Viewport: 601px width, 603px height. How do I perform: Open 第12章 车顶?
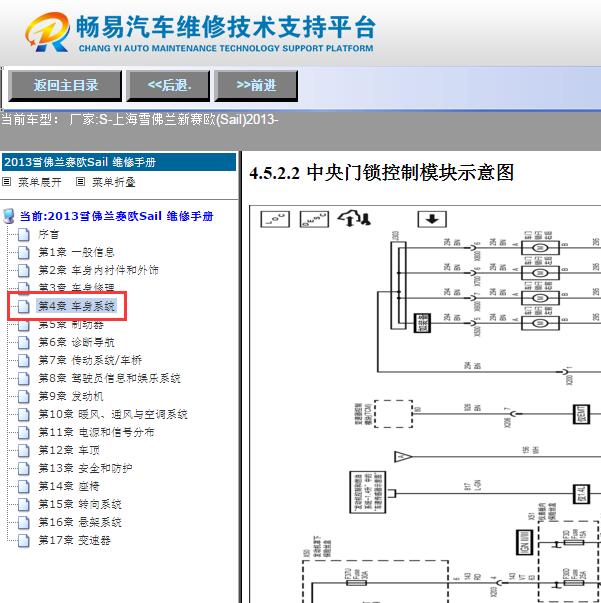pos(69,450)
